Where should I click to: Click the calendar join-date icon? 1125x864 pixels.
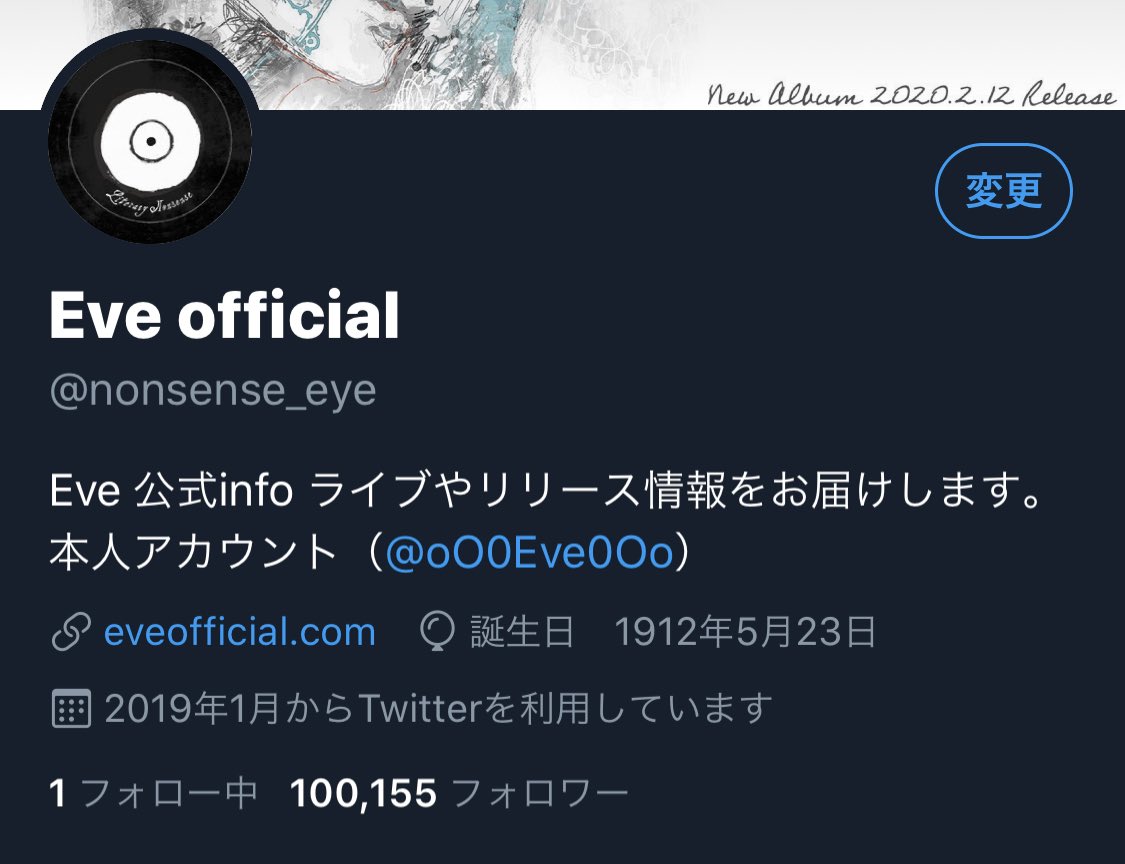[x=71, y=708]
